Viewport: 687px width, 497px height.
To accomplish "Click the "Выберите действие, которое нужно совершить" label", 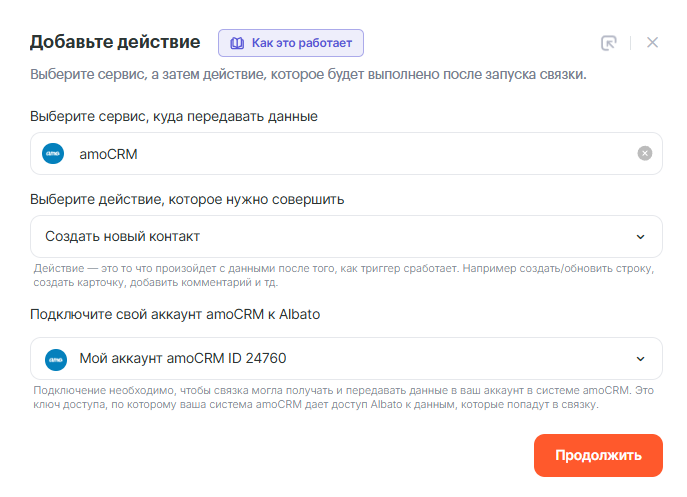I will [187, 199].
